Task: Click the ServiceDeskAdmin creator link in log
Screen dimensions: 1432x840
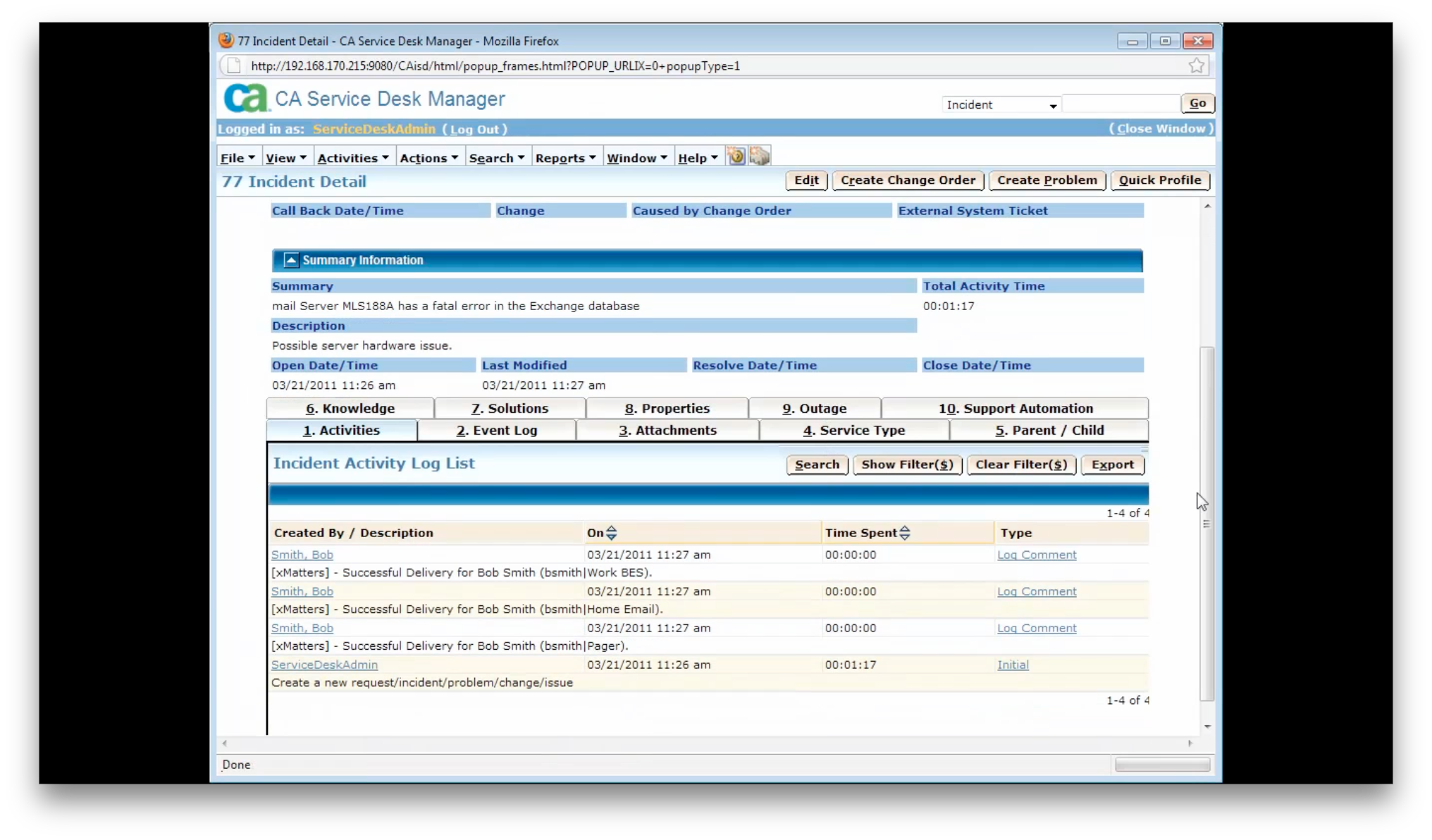Action: pyautogui.click(x=324, y=665)
